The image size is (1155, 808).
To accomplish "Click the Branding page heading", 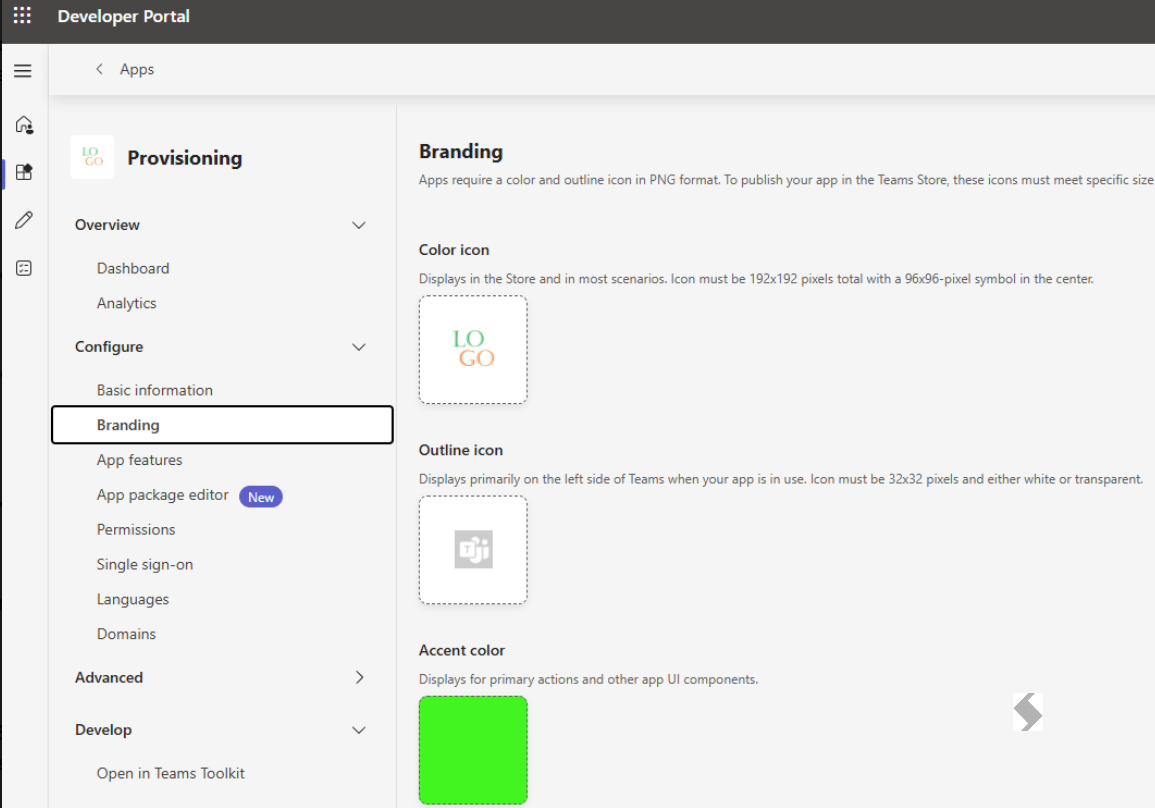I will coord(461,151).
